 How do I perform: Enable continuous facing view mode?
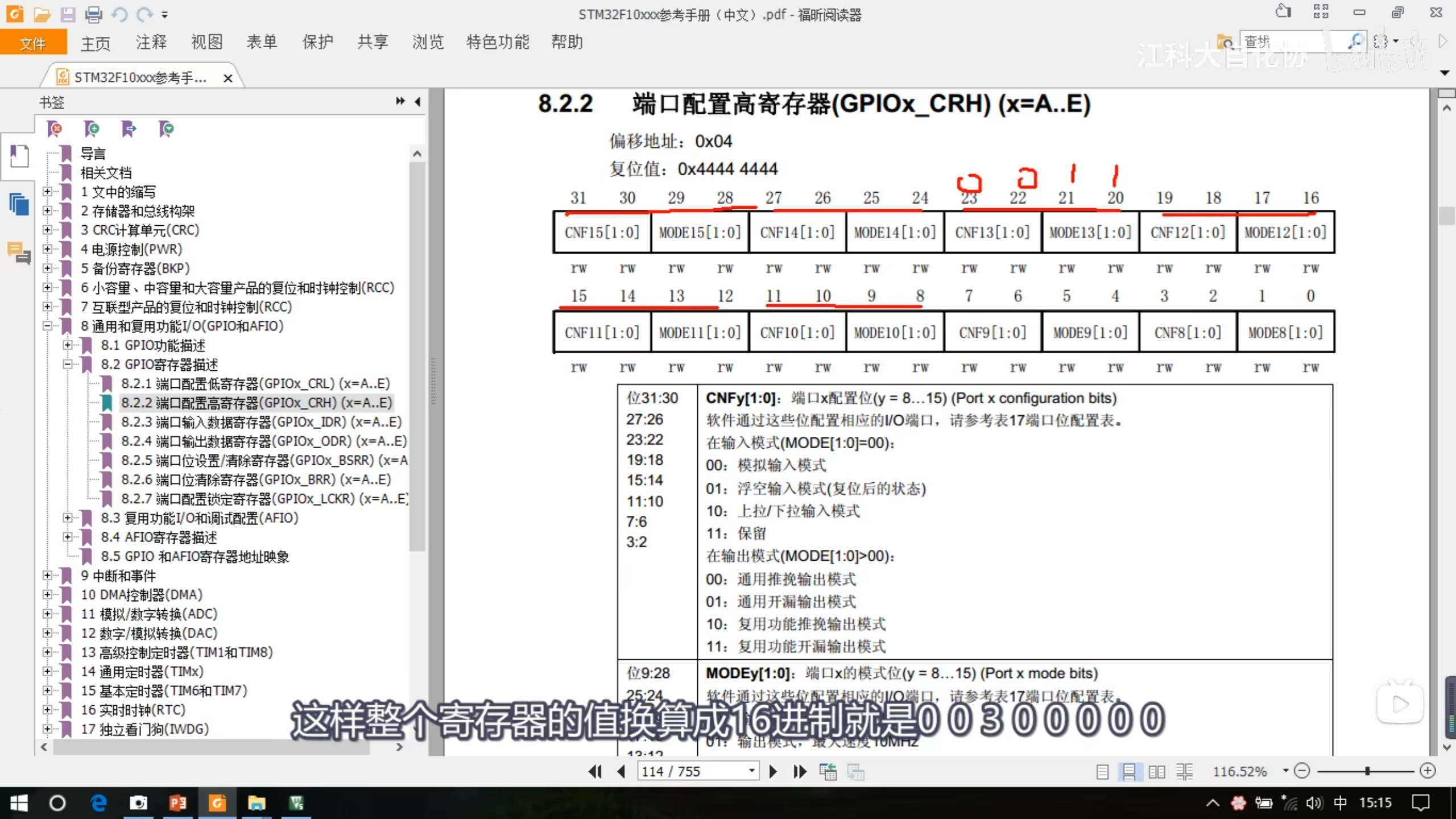[1185, 772]
